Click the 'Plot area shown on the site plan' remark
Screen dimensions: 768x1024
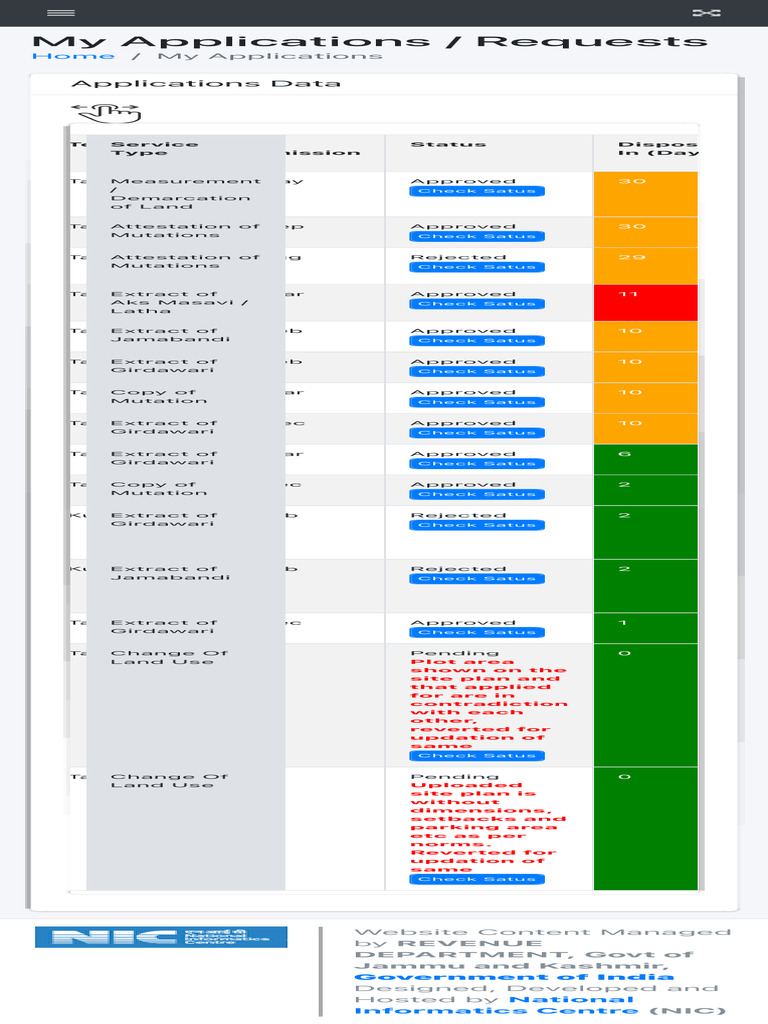click(488, 704)
